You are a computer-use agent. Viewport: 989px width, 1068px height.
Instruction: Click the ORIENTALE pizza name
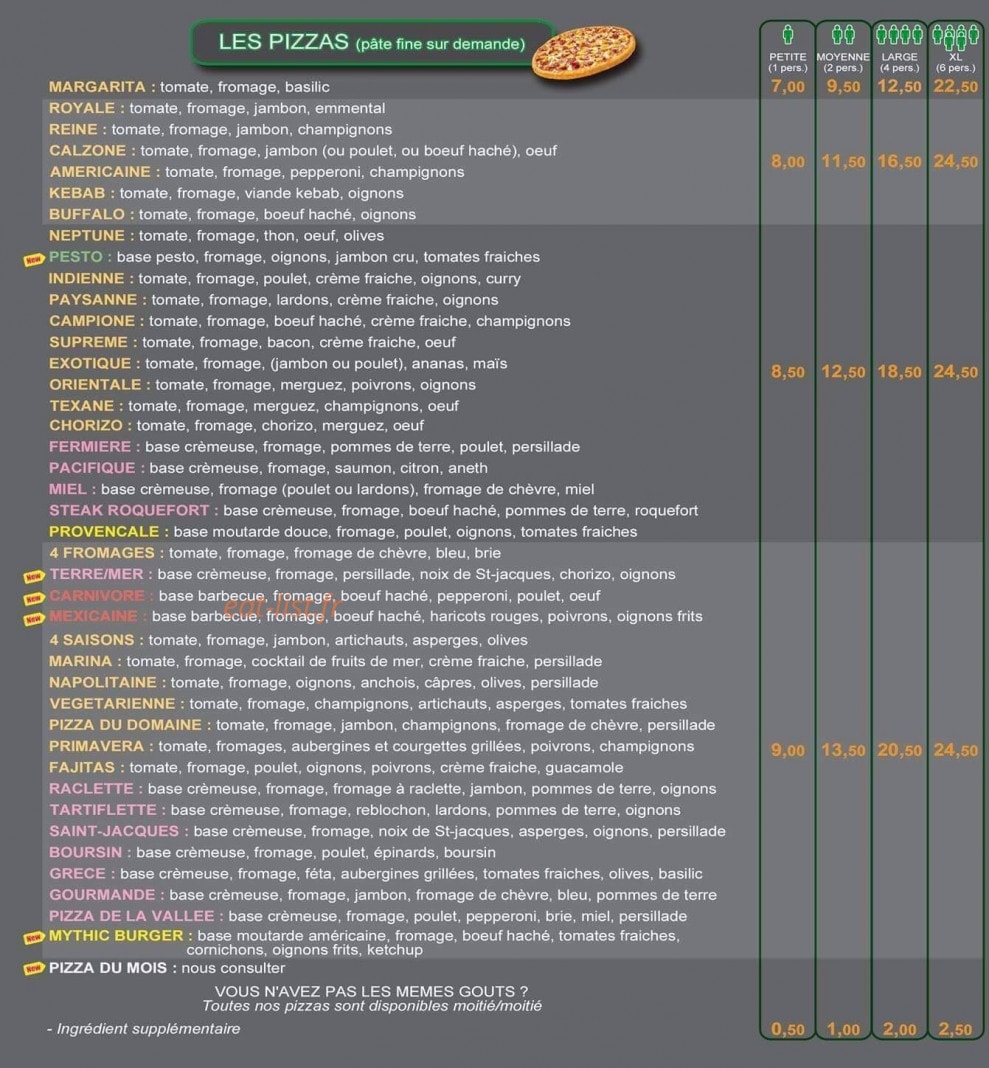pyautogui.click(x=95, y=384)
